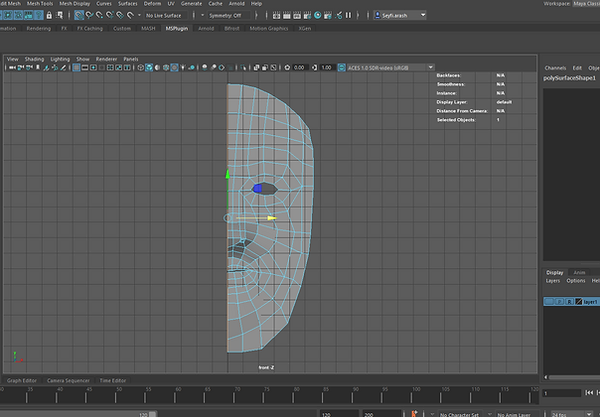Edit the exposure value 0.00 field
The width and height of the screenshot is (600, 417).
tap(300, 68)
